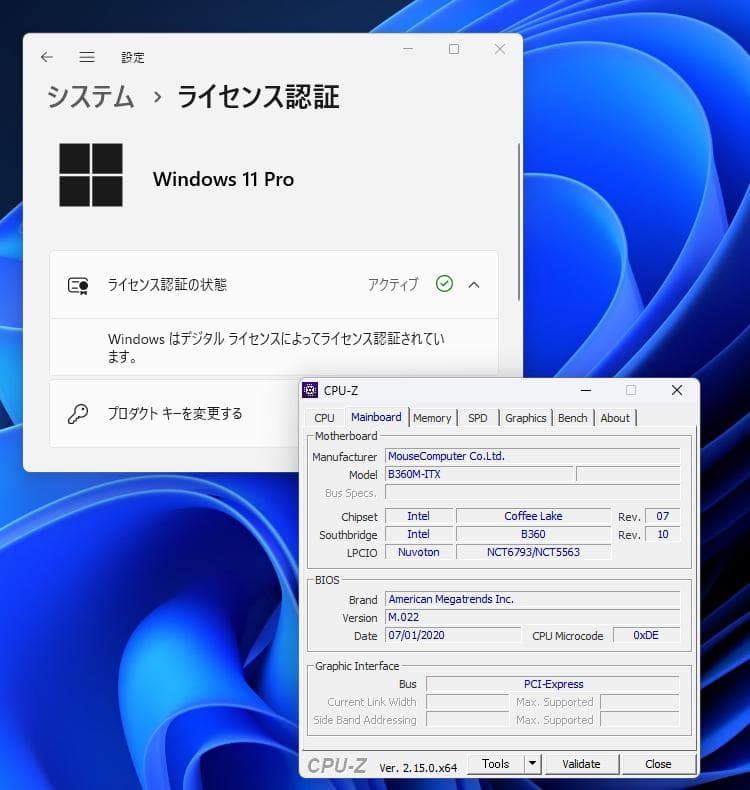Open the Tools dropdown arrow in CPU-Z
This screenshot has width=750, height=790.
(533, 764)
